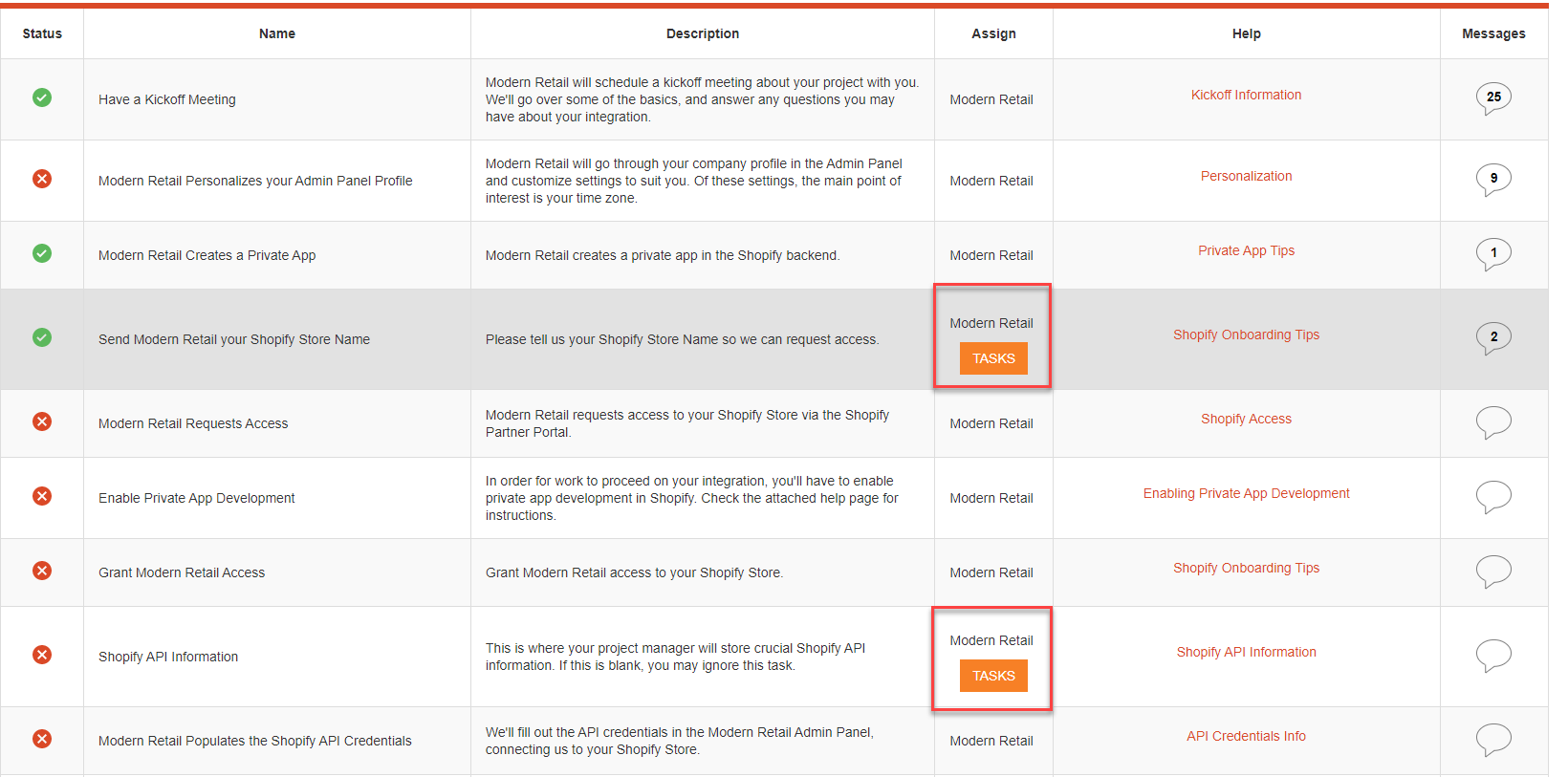Select the task name 'Modern Retail Creates a Private App'
The width and height of the screenshot is (1568, 777).
tap(207, 255)
